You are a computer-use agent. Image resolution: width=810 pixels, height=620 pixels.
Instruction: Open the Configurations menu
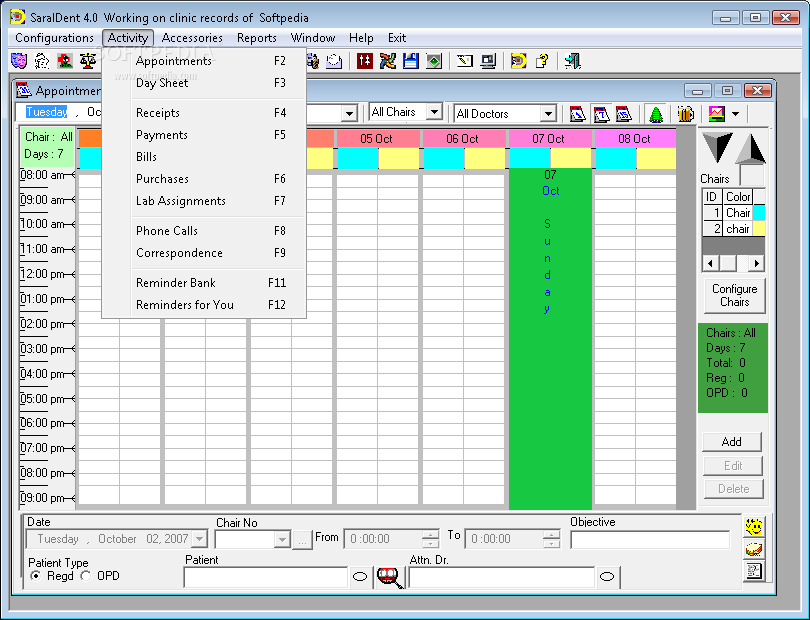tap(54, 38)
